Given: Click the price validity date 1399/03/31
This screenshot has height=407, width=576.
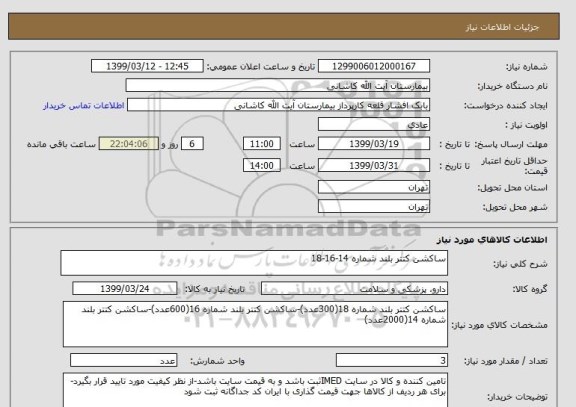Looking at the screenshot, I should pos(374,165).
